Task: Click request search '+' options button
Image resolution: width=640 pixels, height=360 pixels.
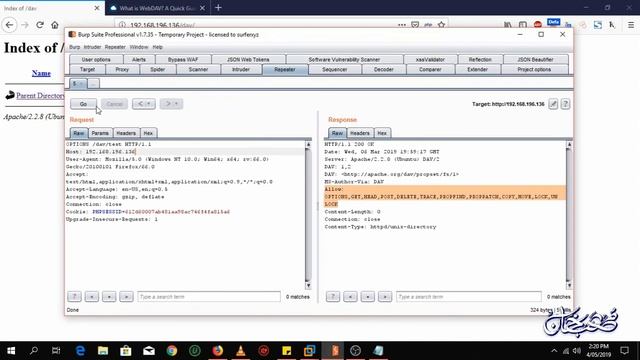Action: (109, 297)
